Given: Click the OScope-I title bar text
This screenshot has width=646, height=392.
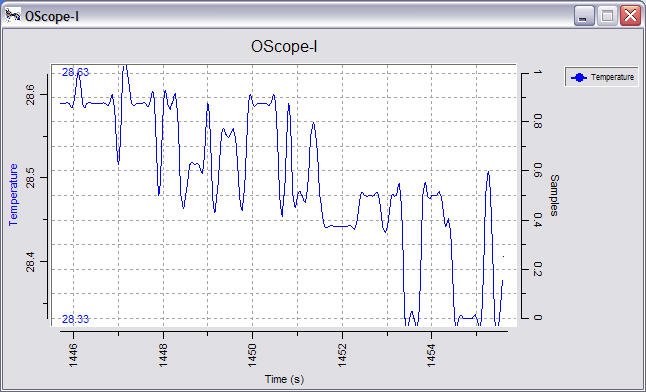Looking at the screenshot, I should tap(52, 16).
